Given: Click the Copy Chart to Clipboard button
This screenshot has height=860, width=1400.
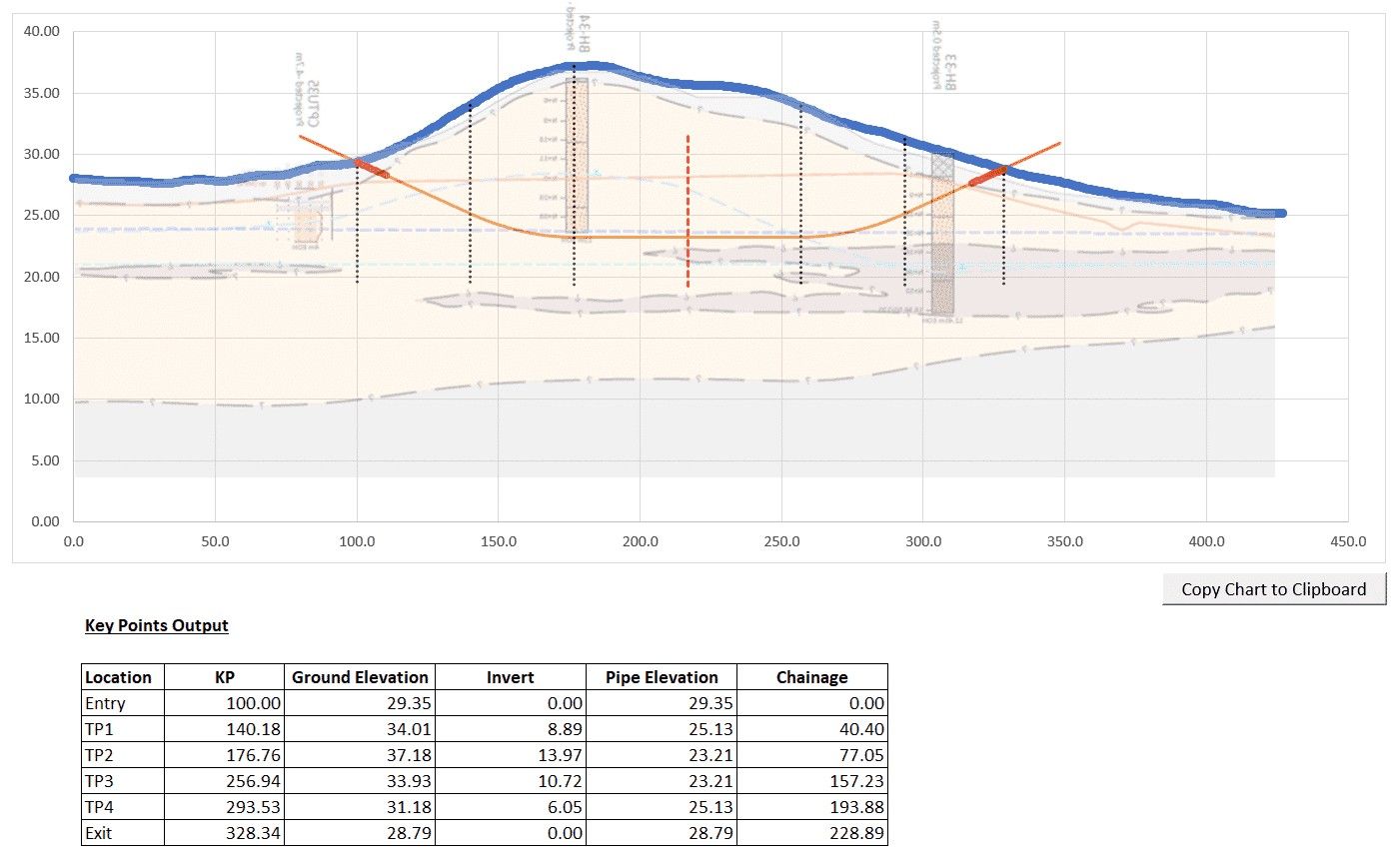Looking at the screenshot, I should 1273,589.
